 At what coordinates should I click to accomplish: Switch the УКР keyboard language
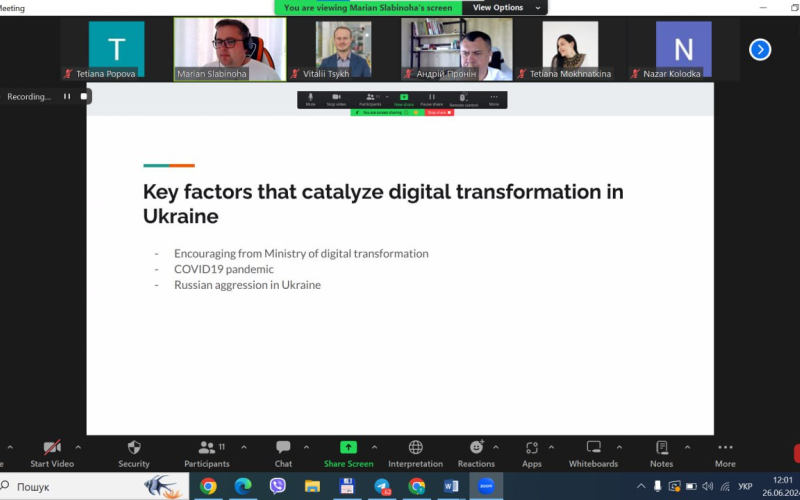(745, 486)
